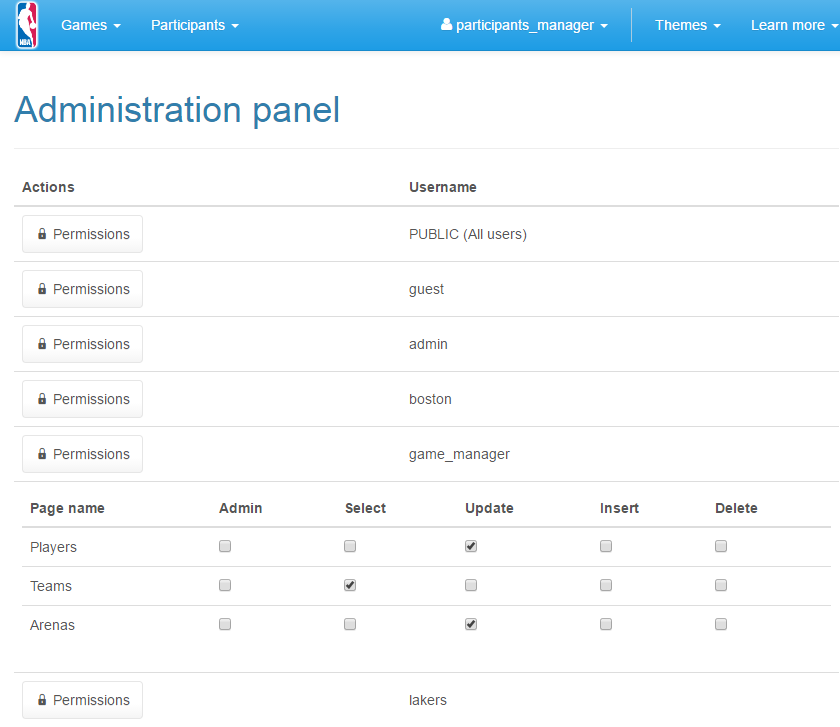Click the lock icon in admin row

click(x=42, y=344)
